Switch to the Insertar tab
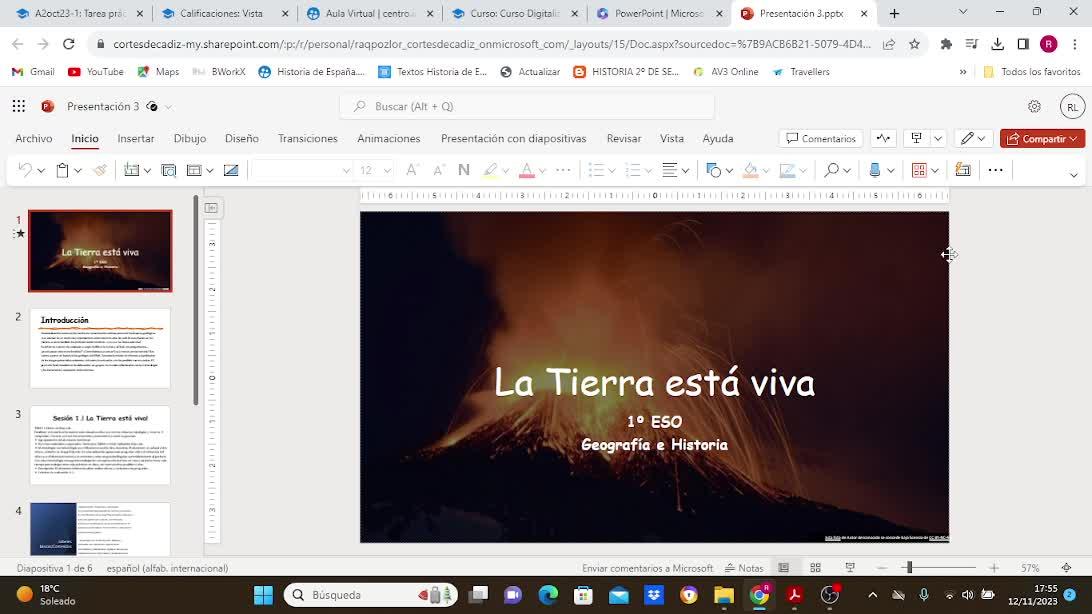The height and width of the screenshot is (614, 1092). 136,139
